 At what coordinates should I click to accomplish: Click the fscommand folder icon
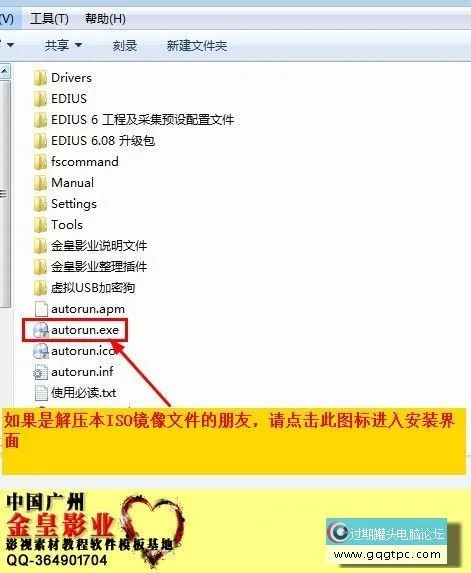click(40, 162)
